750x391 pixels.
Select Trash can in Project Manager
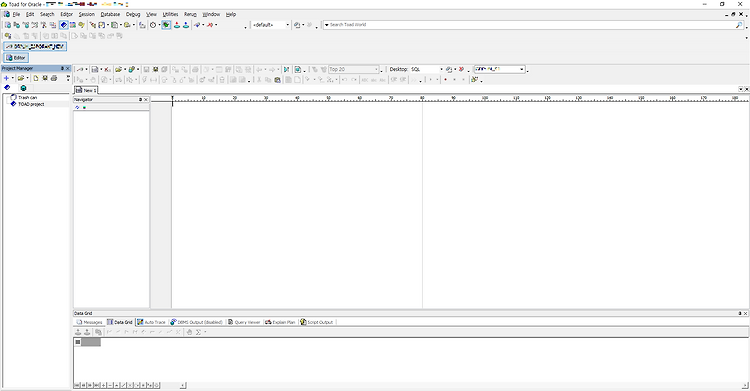(27, 97)
